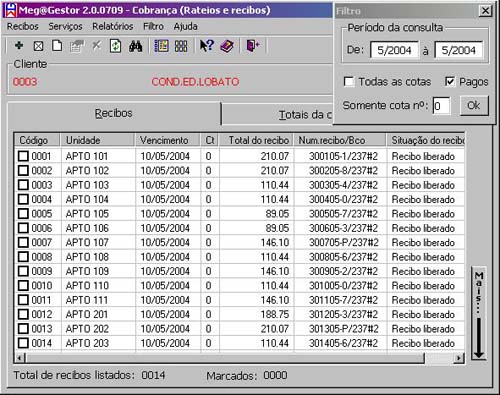
Task: Sort by the Unidade column header
Action: [97, 140]
